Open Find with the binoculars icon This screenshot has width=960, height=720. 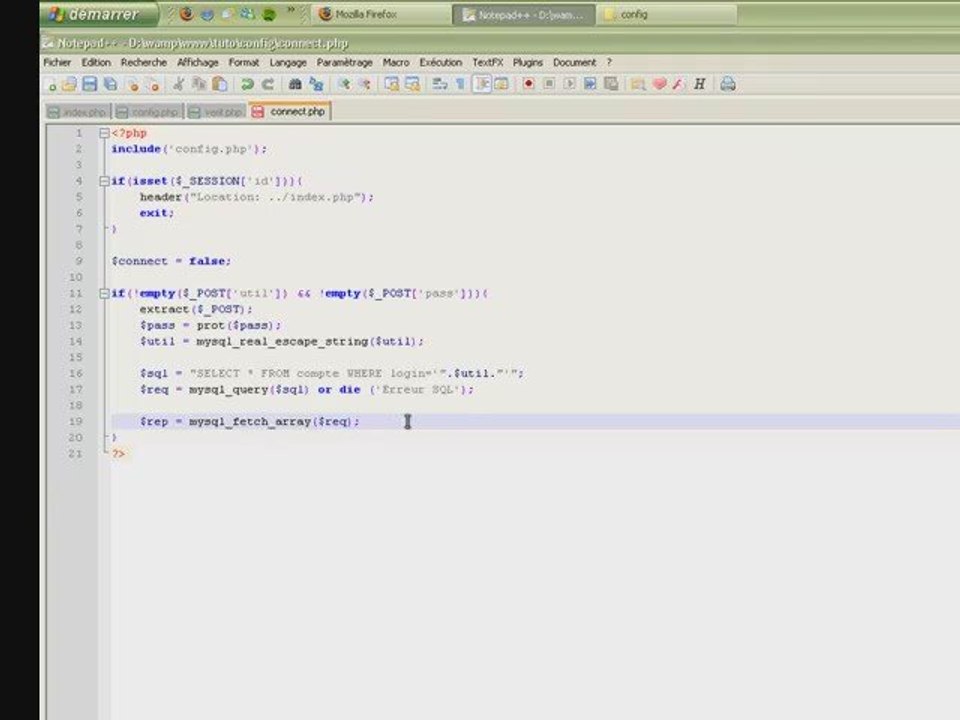point(295,84)
